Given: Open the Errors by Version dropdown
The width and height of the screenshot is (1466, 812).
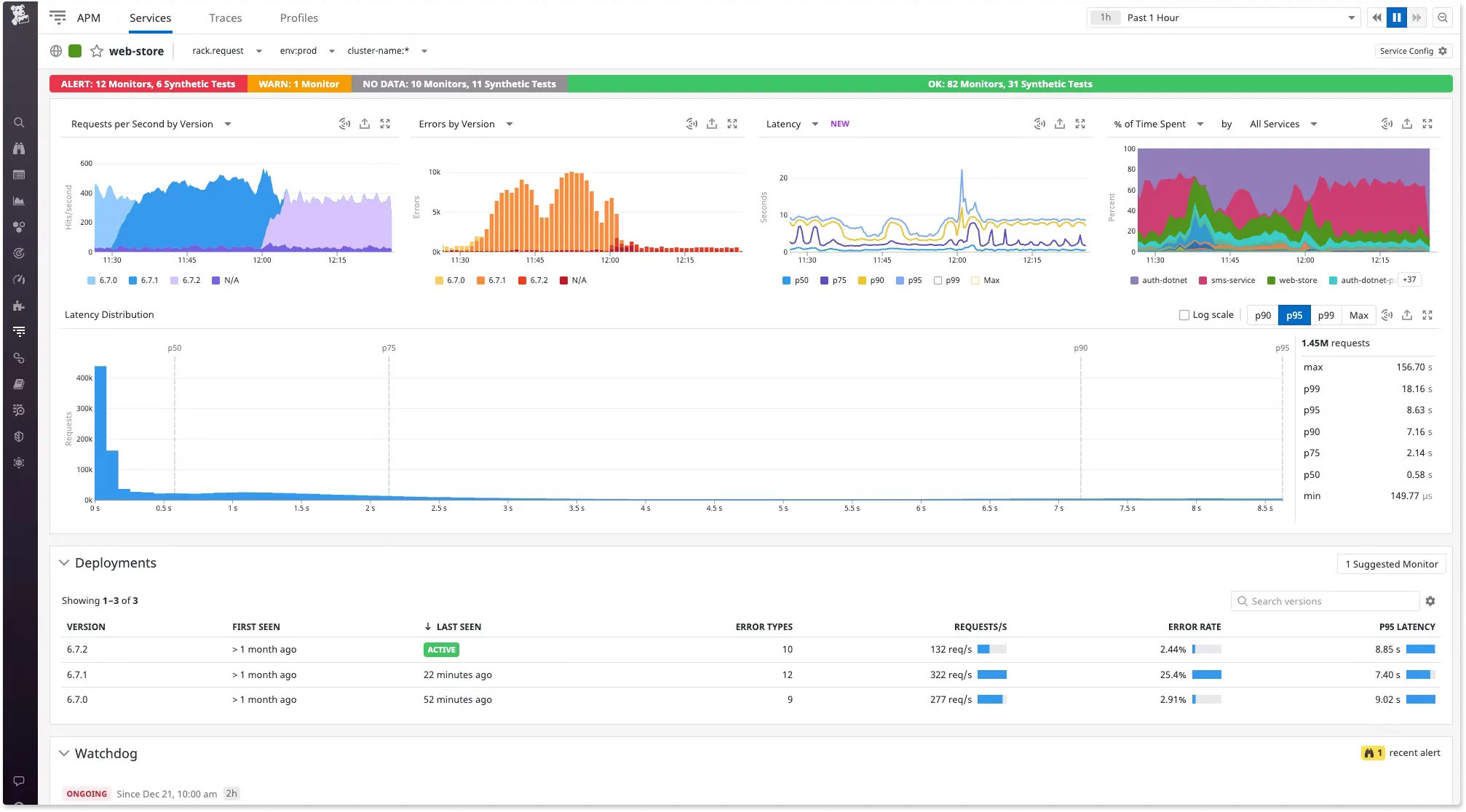Looking at the screenshot, I should [x=465, y=124].
